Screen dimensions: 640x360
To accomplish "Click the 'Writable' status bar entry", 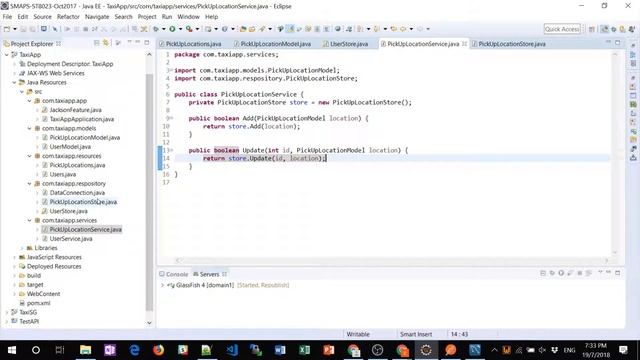I will pyautogui.click(x=358, y=334).
